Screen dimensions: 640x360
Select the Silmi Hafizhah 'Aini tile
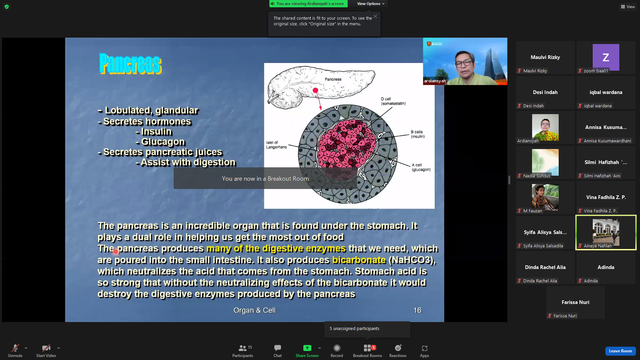coord(606,162)
